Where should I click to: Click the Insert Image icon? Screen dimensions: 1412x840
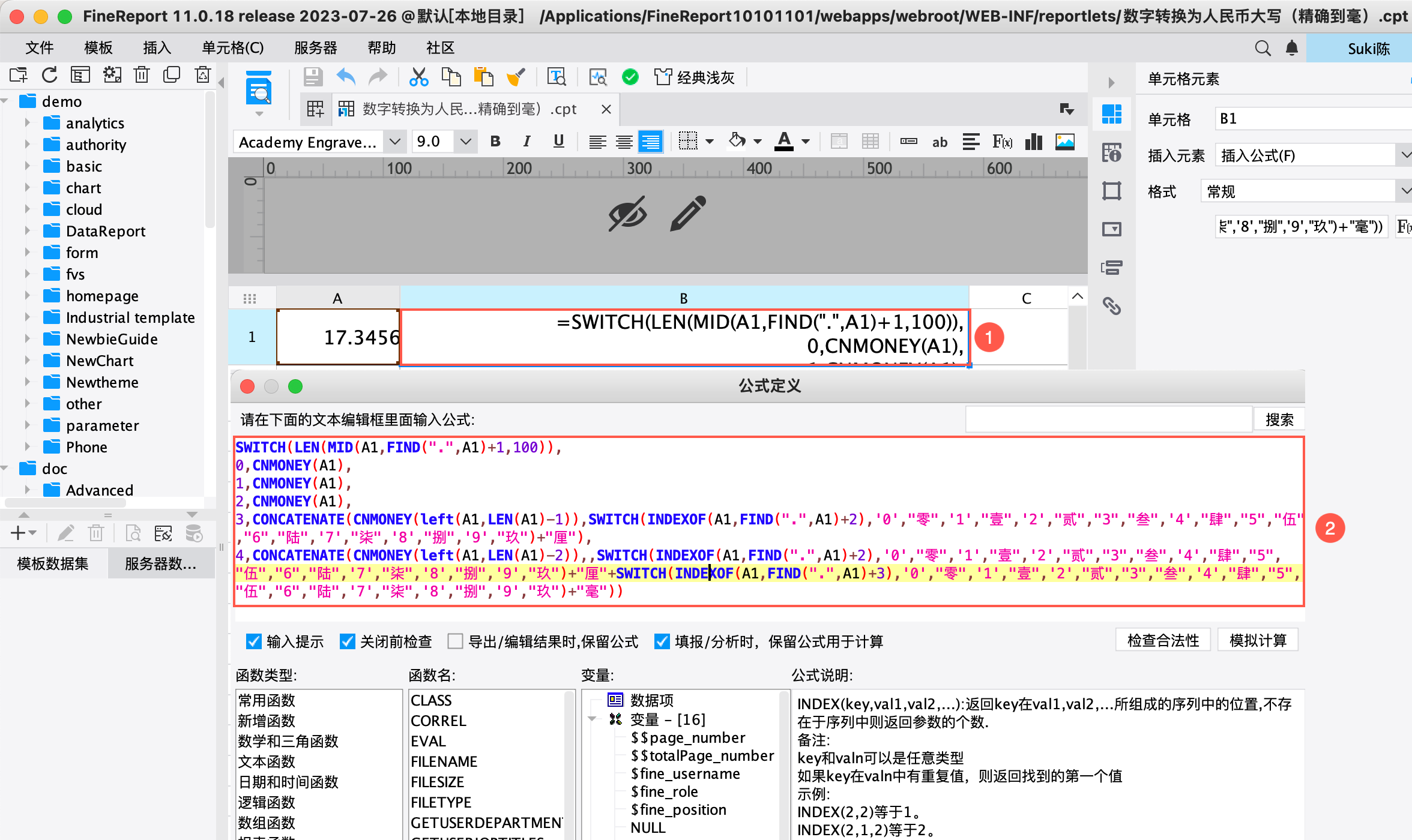pos(1065,142)
